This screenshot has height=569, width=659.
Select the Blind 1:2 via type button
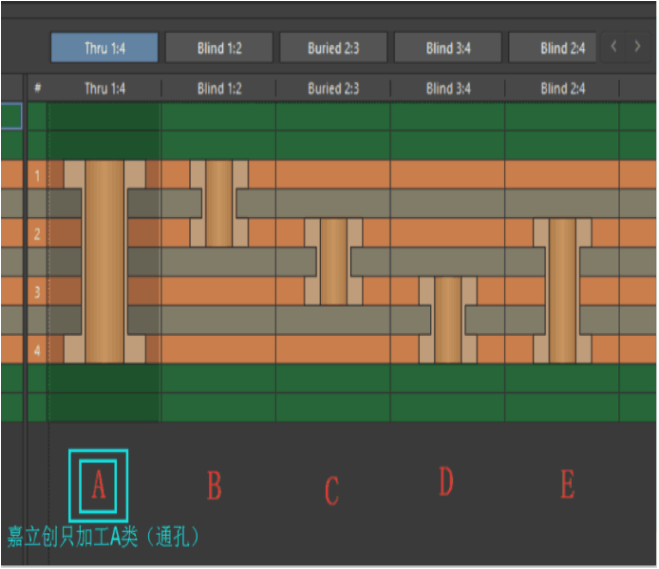tap(219, 48)
